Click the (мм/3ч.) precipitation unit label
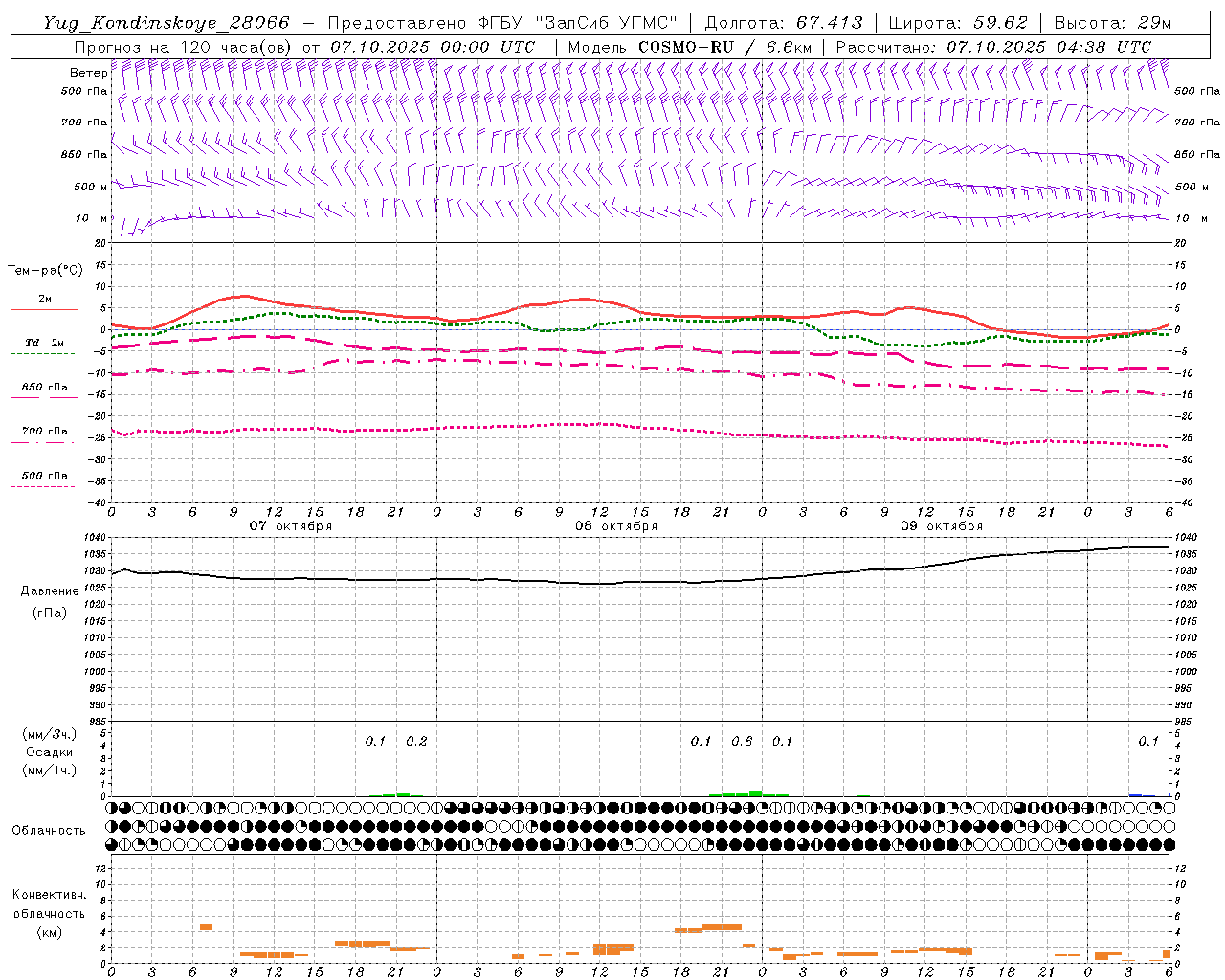This screenshot has height=980, width=1225. (x=50, y=735)
